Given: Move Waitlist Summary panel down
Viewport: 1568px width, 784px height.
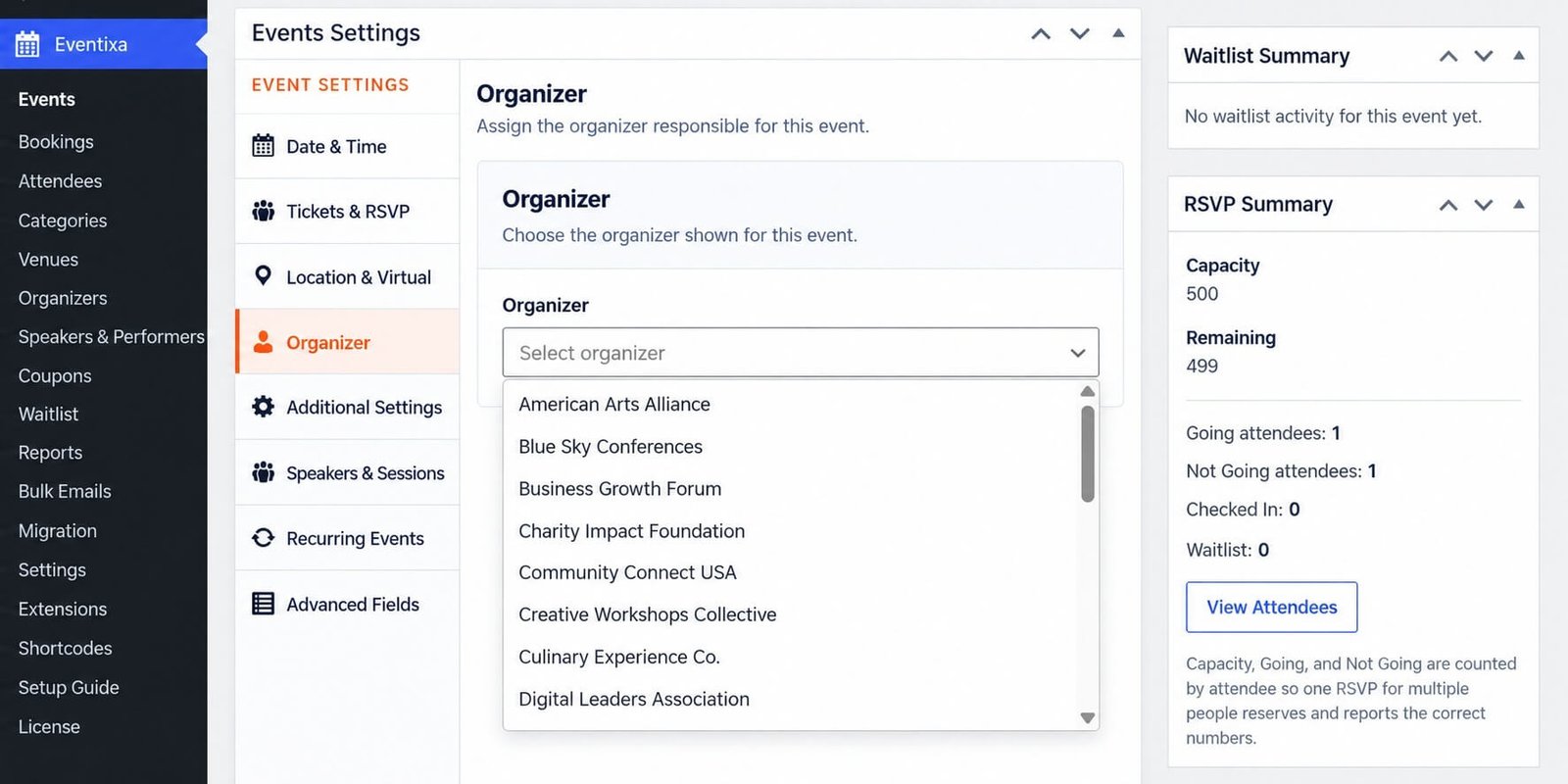Looking at the screenshot, I should [x=1484, y=56].
